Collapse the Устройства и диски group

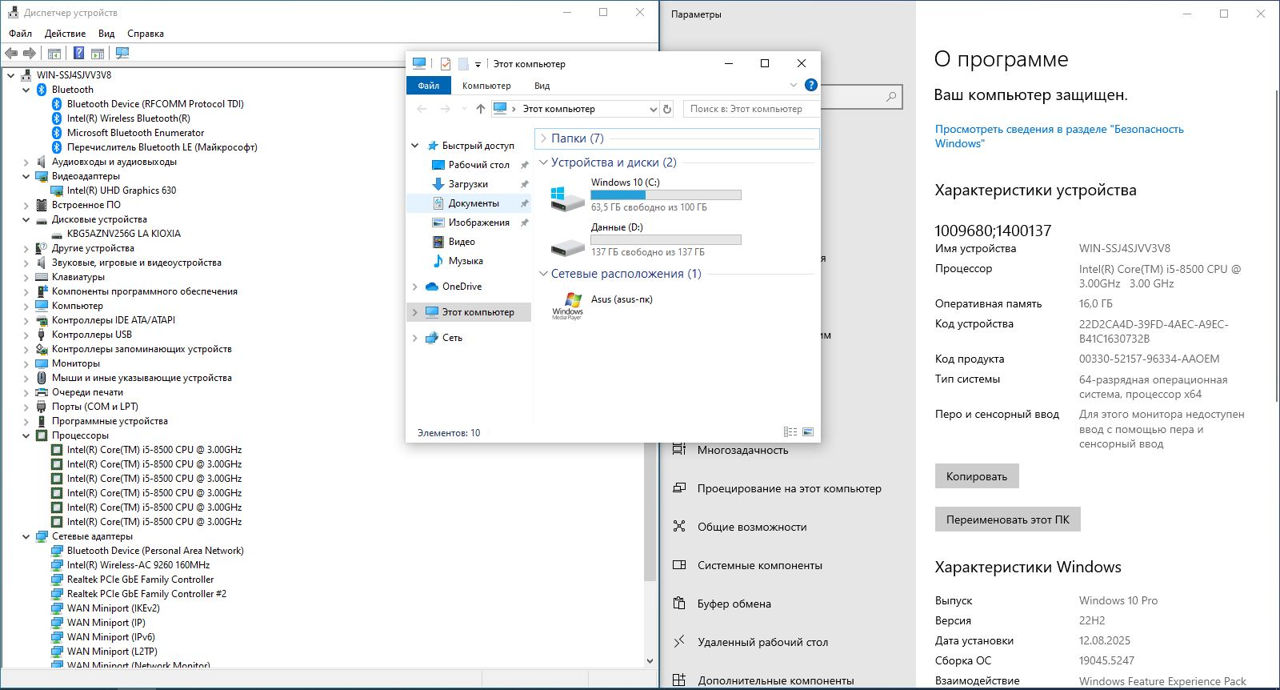pyautogui.click(x=543, y=162)
